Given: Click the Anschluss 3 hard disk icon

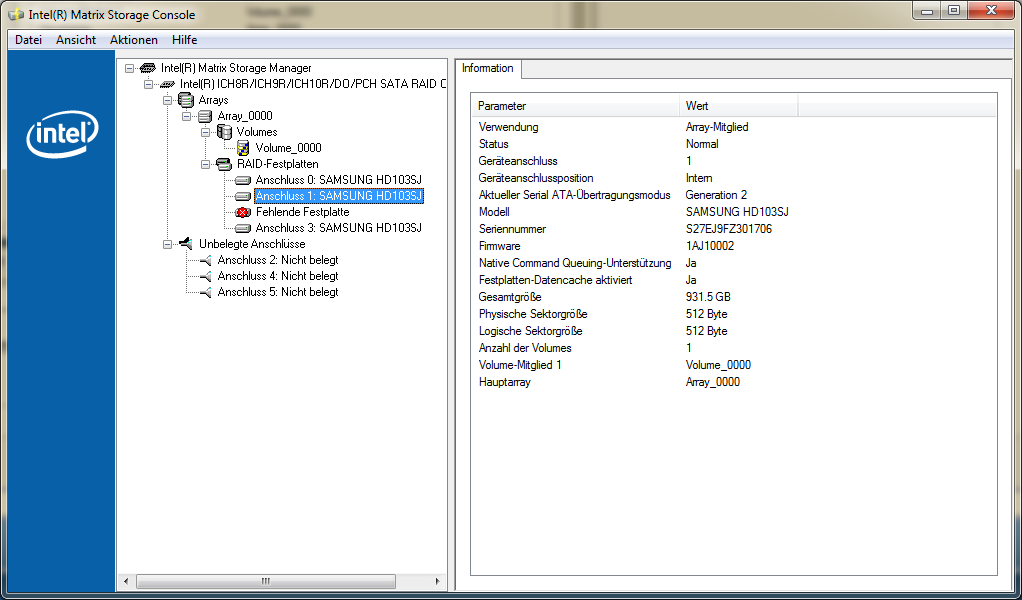Looking at the screenshot, I should pos(243,228).
